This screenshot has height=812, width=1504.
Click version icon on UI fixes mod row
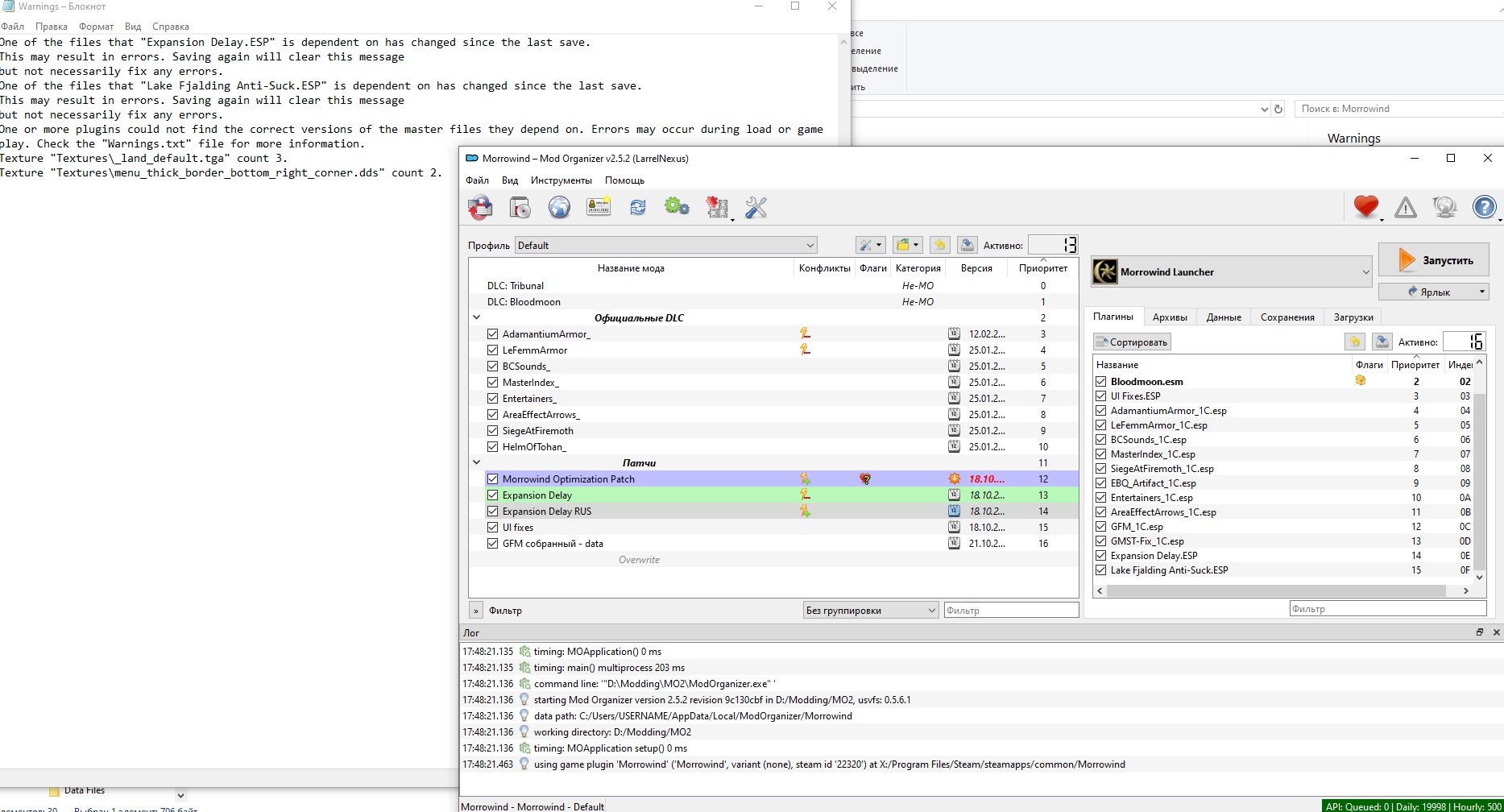coord(954,527)
